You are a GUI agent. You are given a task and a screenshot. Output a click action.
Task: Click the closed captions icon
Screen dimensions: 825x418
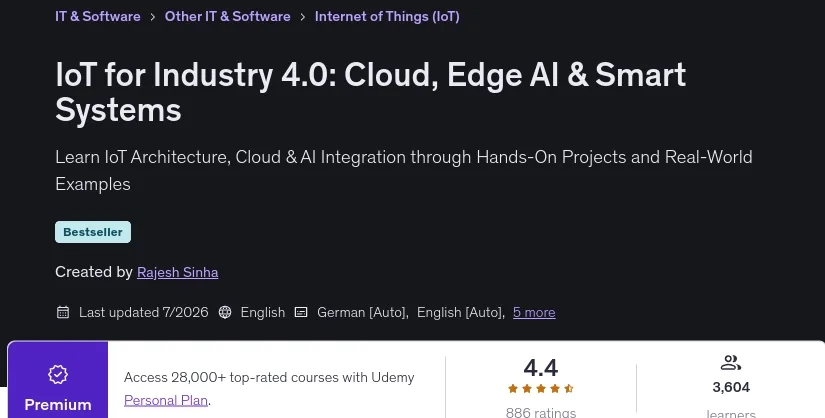[301, 312]
